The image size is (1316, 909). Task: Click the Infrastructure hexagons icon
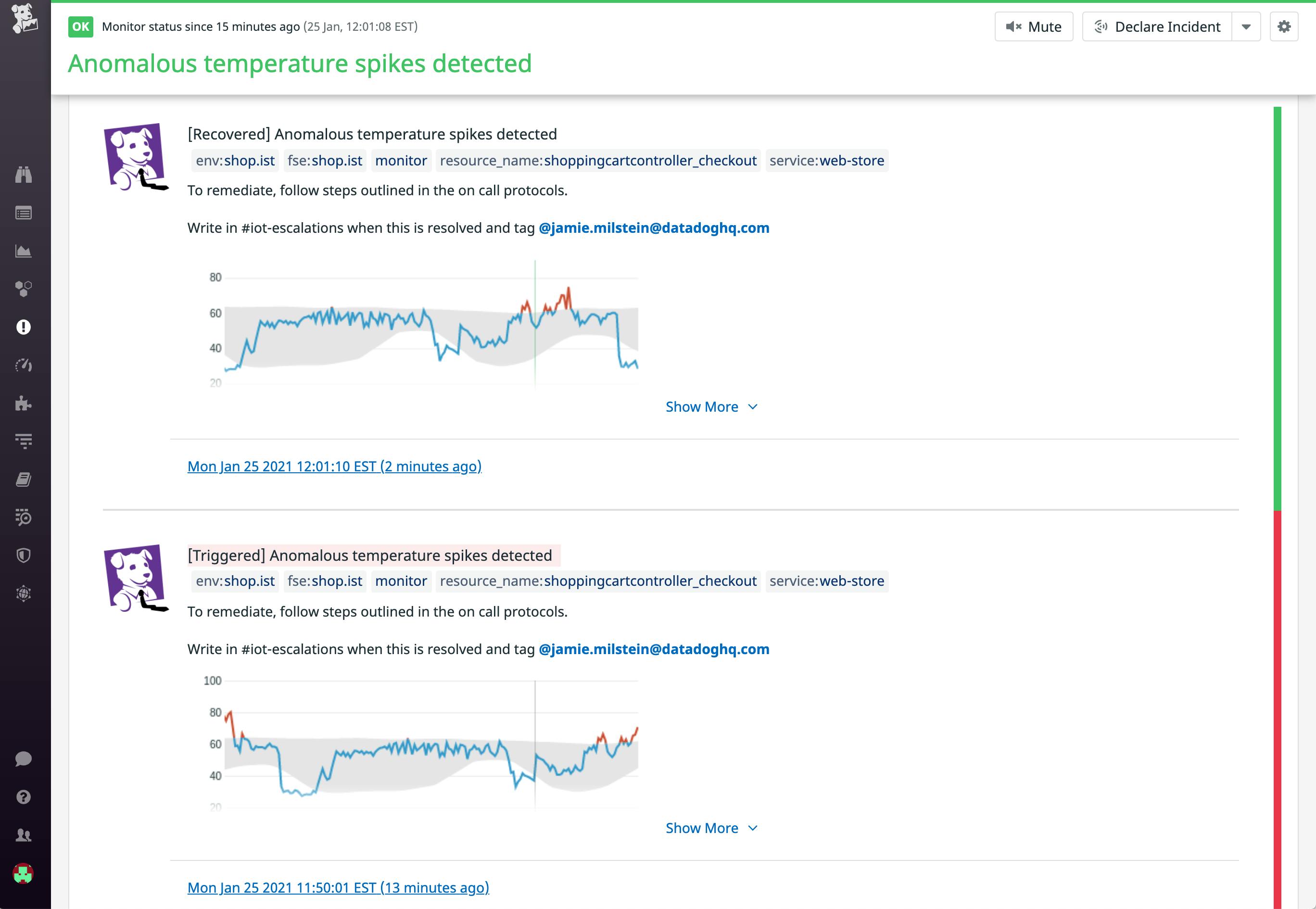24,289
